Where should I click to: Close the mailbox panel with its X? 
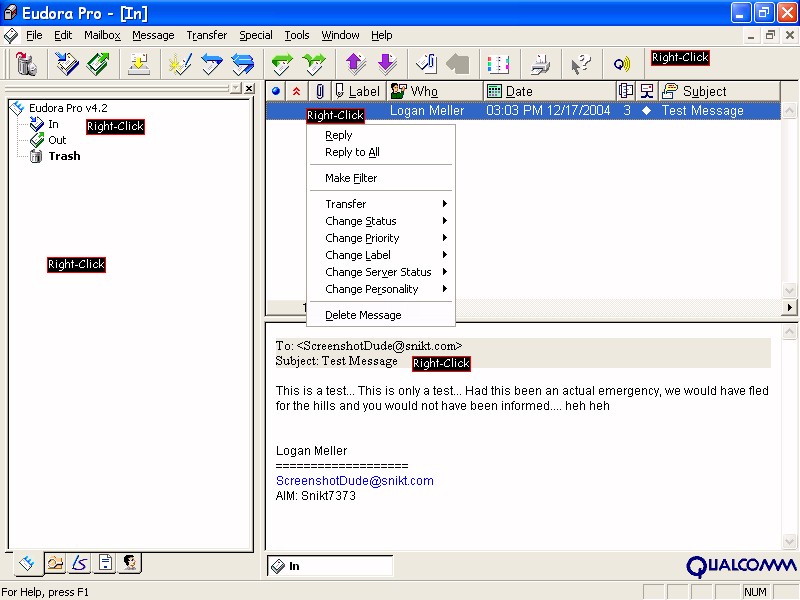tap(249, 88)
